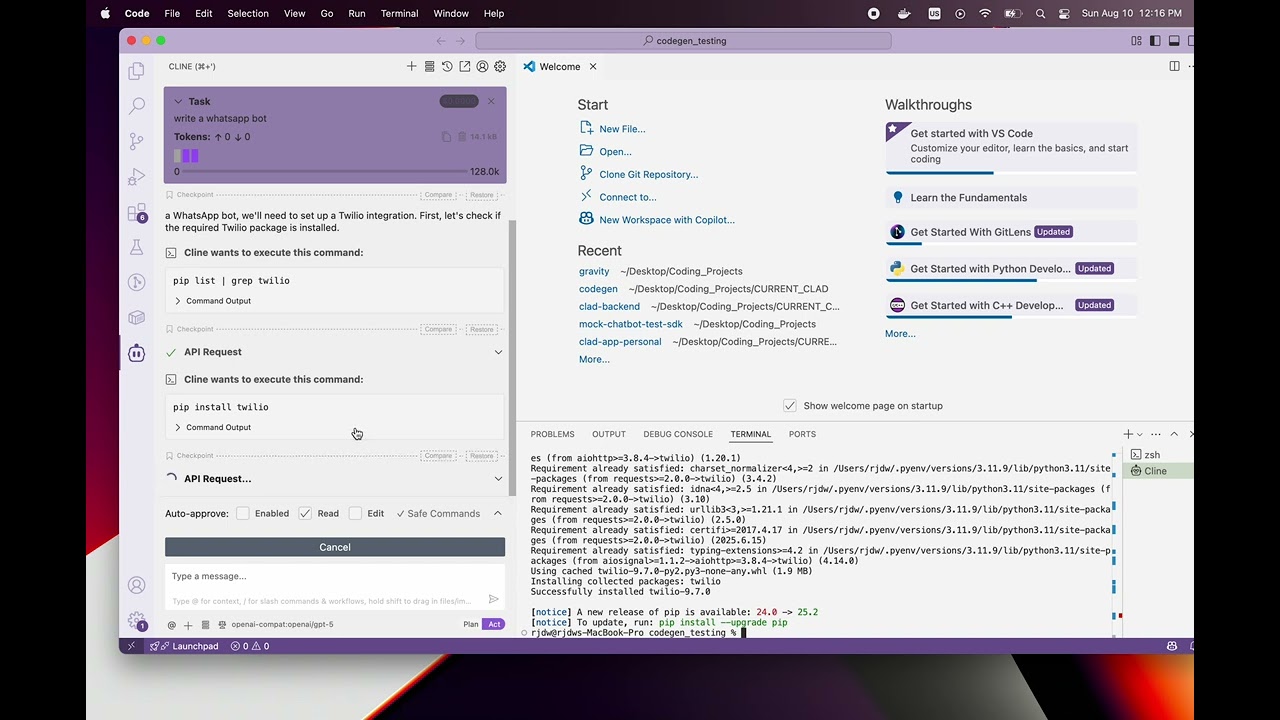This screenshot has width=1280, height=720.
Task: Open new terminal launch profile dropdown
Action: click(x=1140, y=434)
